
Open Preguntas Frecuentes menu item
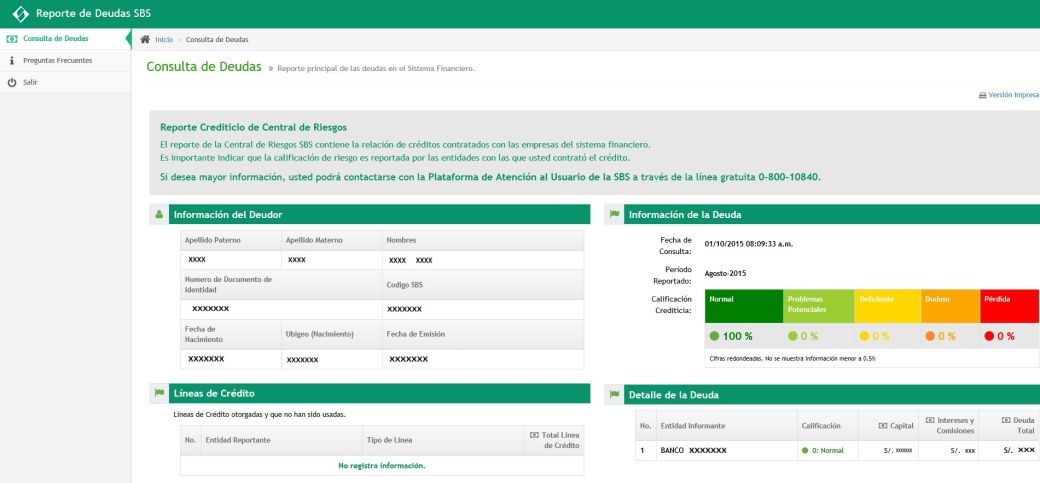click(x=57, y=61)
